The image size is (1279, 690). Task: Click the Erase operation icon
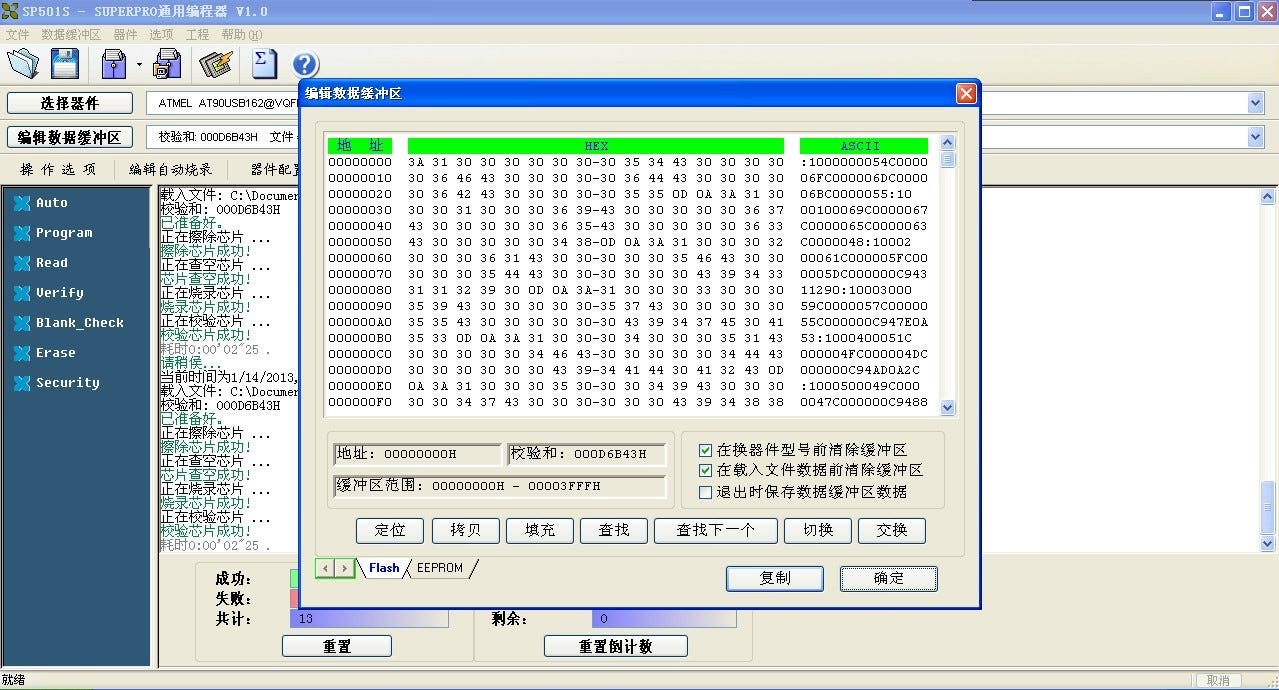pos(22,353)
